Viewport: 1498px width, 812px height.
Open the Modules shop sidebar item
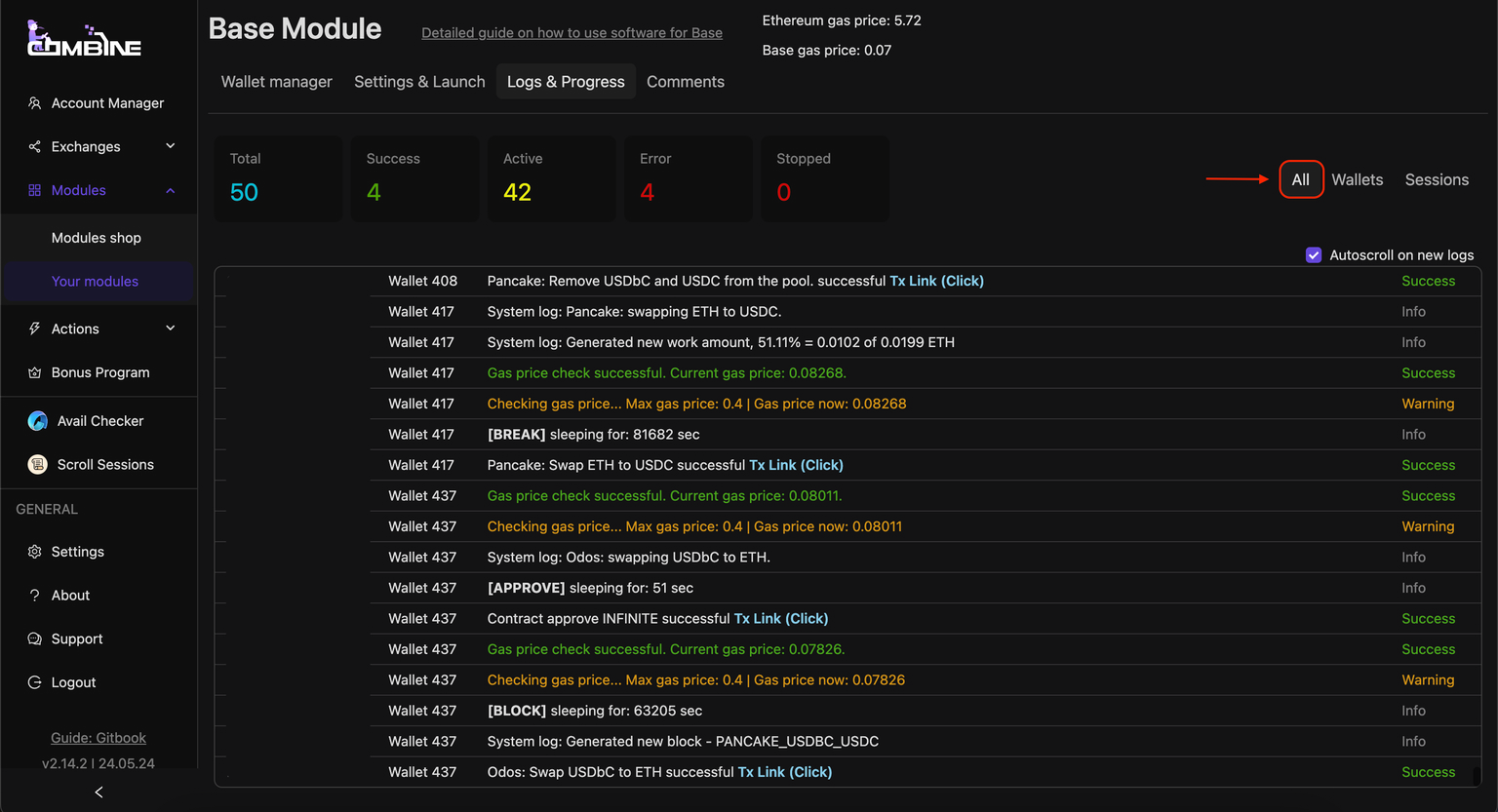[96, 238]
